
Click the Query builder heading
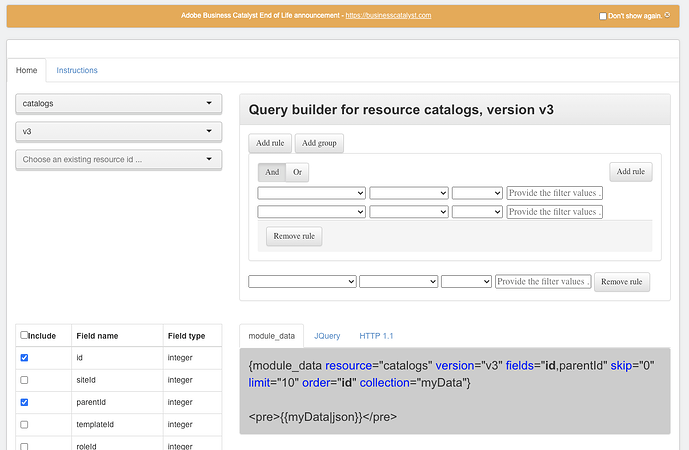(401, 110)
